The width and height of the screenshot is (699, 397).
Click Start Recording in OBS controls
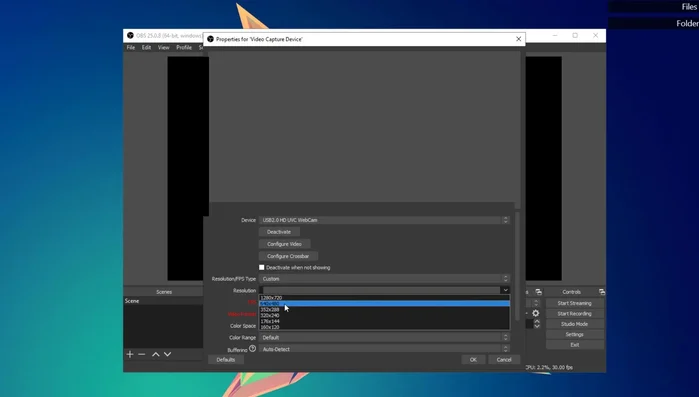click(575, 314)
